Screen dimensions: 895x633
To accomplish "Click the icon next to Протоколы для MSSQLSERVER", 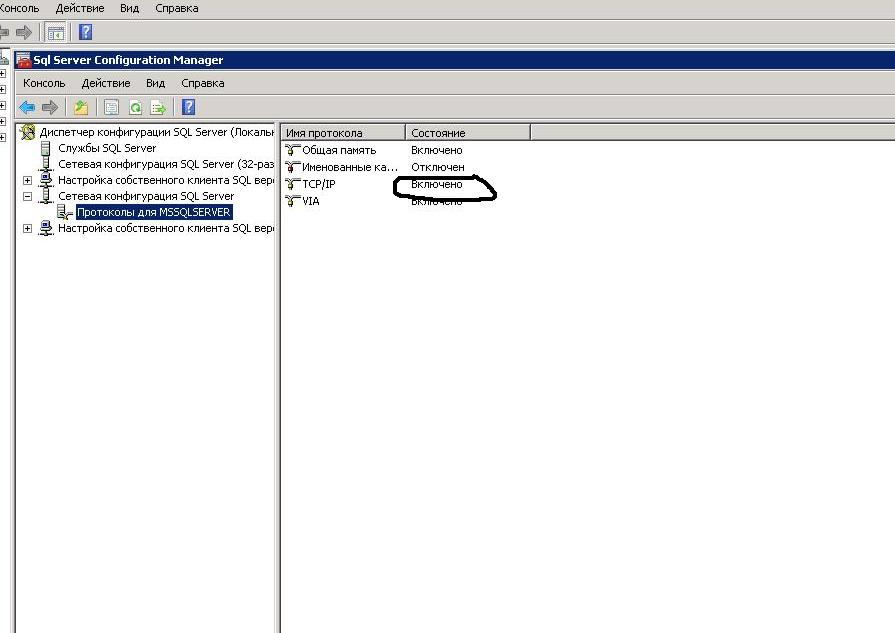I will tap(65, 212).
